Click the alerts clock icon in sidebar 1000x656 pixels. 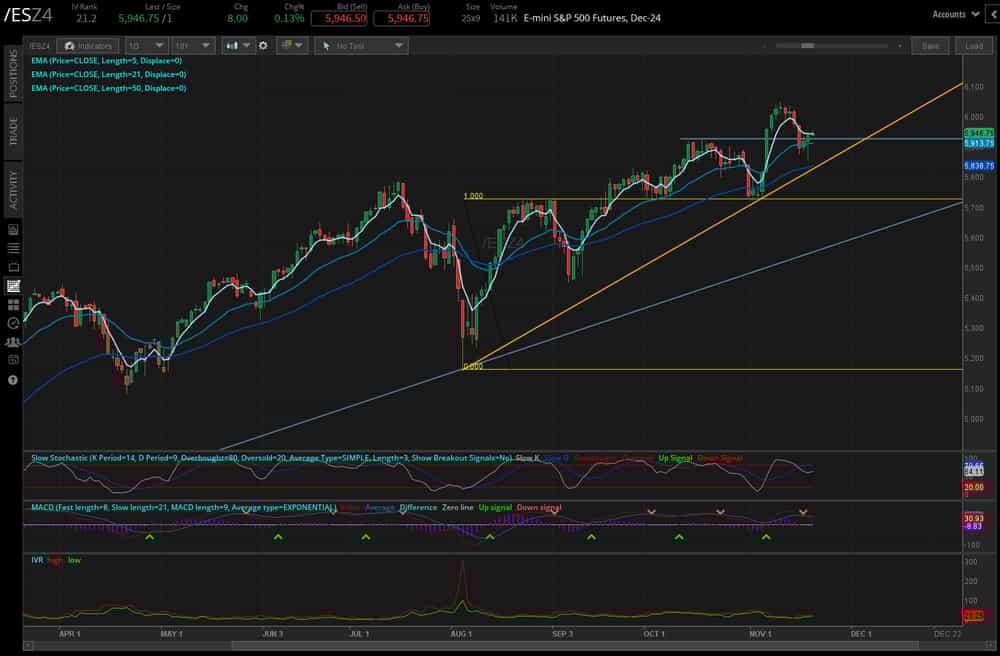tap(13, 323)
